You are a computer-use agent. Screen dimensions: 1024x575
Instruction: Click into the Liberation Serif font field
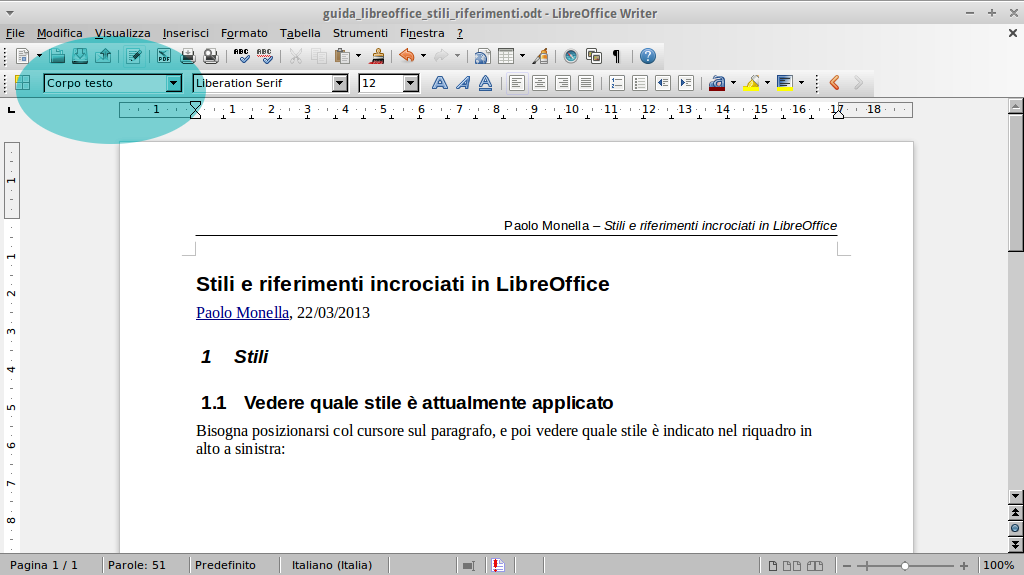click(x=263, y=83)
